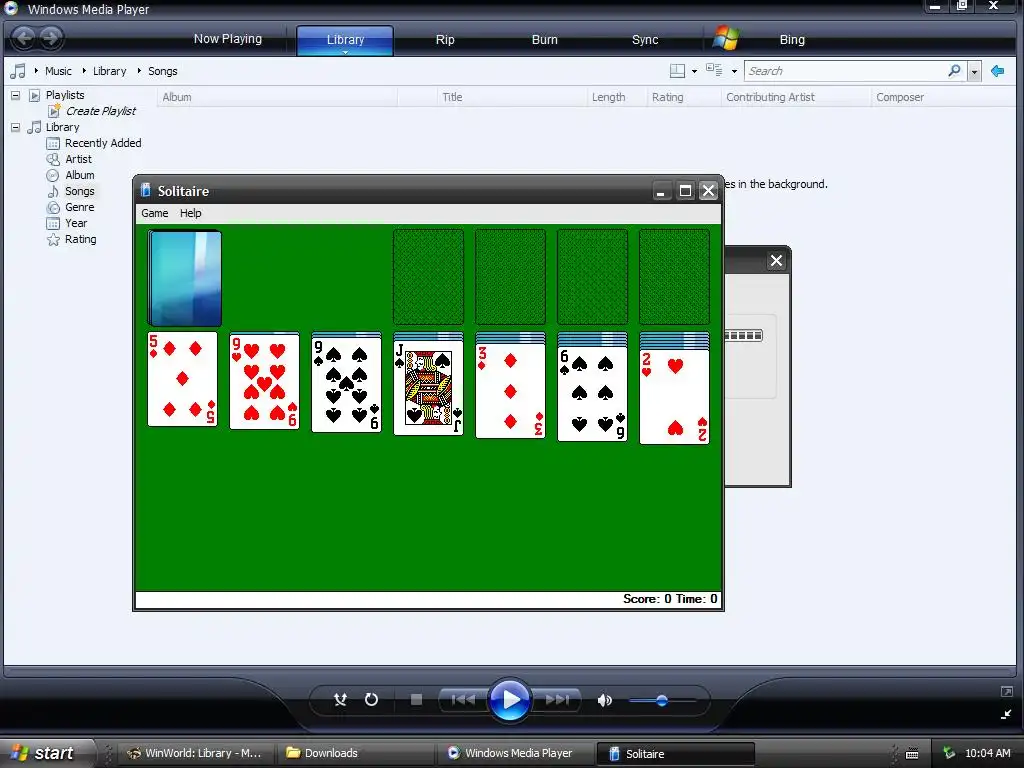Select Rating in the library tree
The height and width of the screenshot is (768, 1024).
80,239
